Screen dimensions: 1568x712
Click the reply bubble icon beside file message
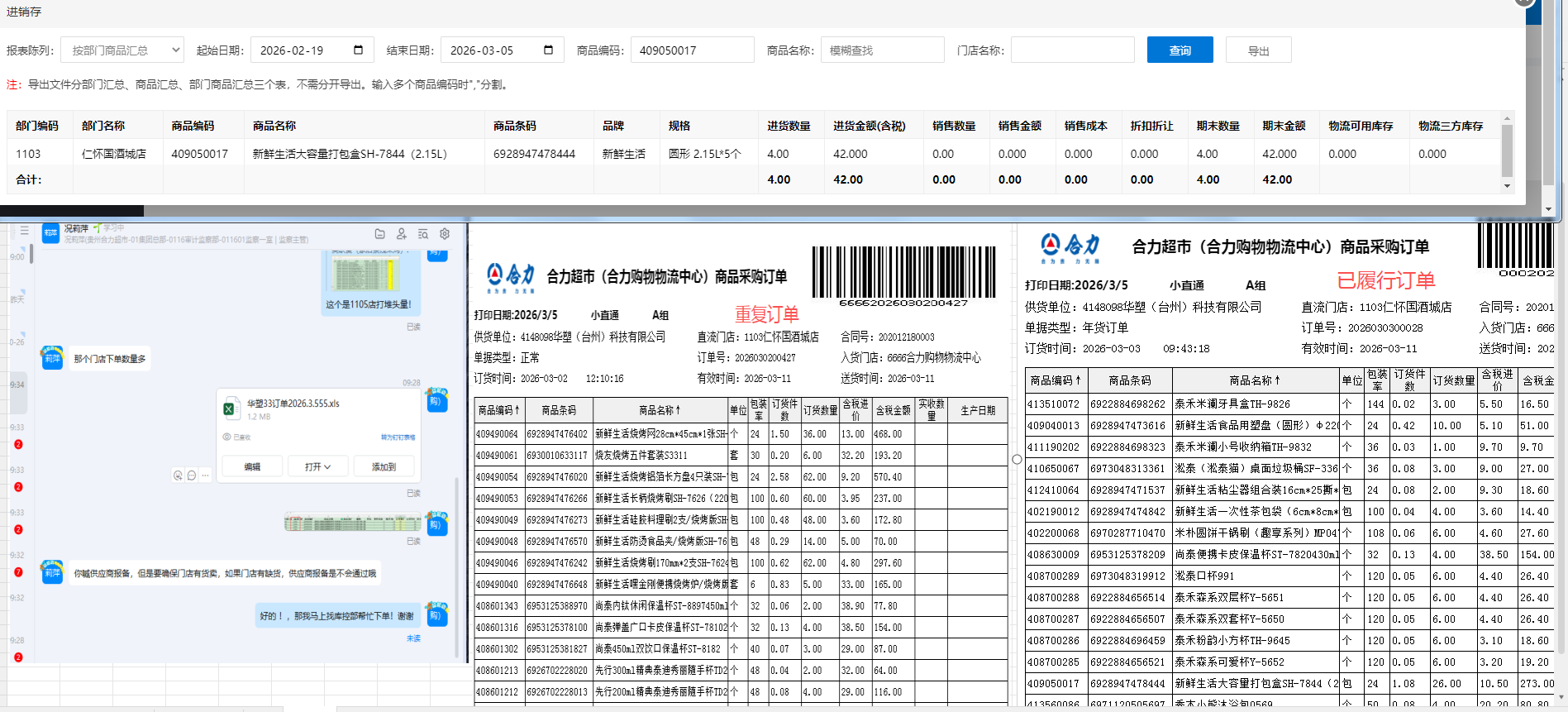(x=192, y=475)
